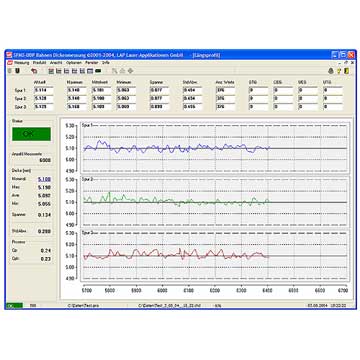Open the Ansicht menu
Screen dimensions: 360x360
(x=56, y=63)
